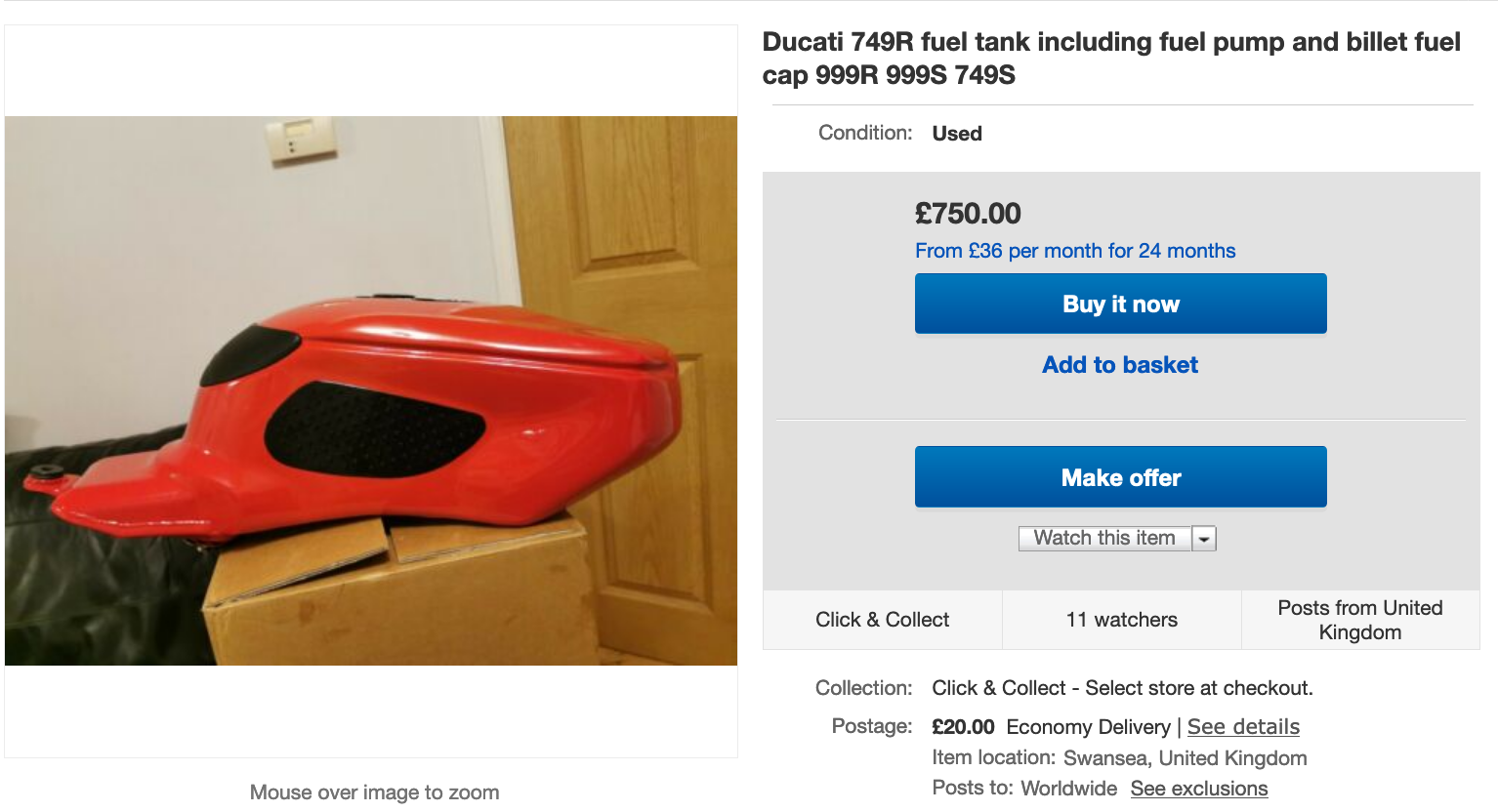Click Watch this item
Viewport: 1498px width, 812px height.
pyautogui.click(x=1104, y=538)
